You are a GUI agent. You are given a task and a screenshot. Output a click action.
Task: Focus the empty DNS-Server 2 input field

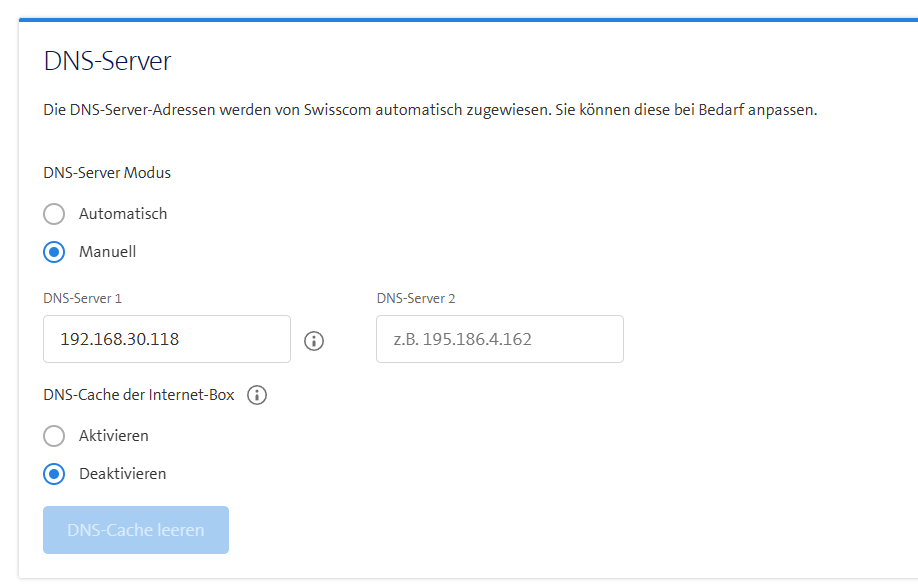pos(499,339)
